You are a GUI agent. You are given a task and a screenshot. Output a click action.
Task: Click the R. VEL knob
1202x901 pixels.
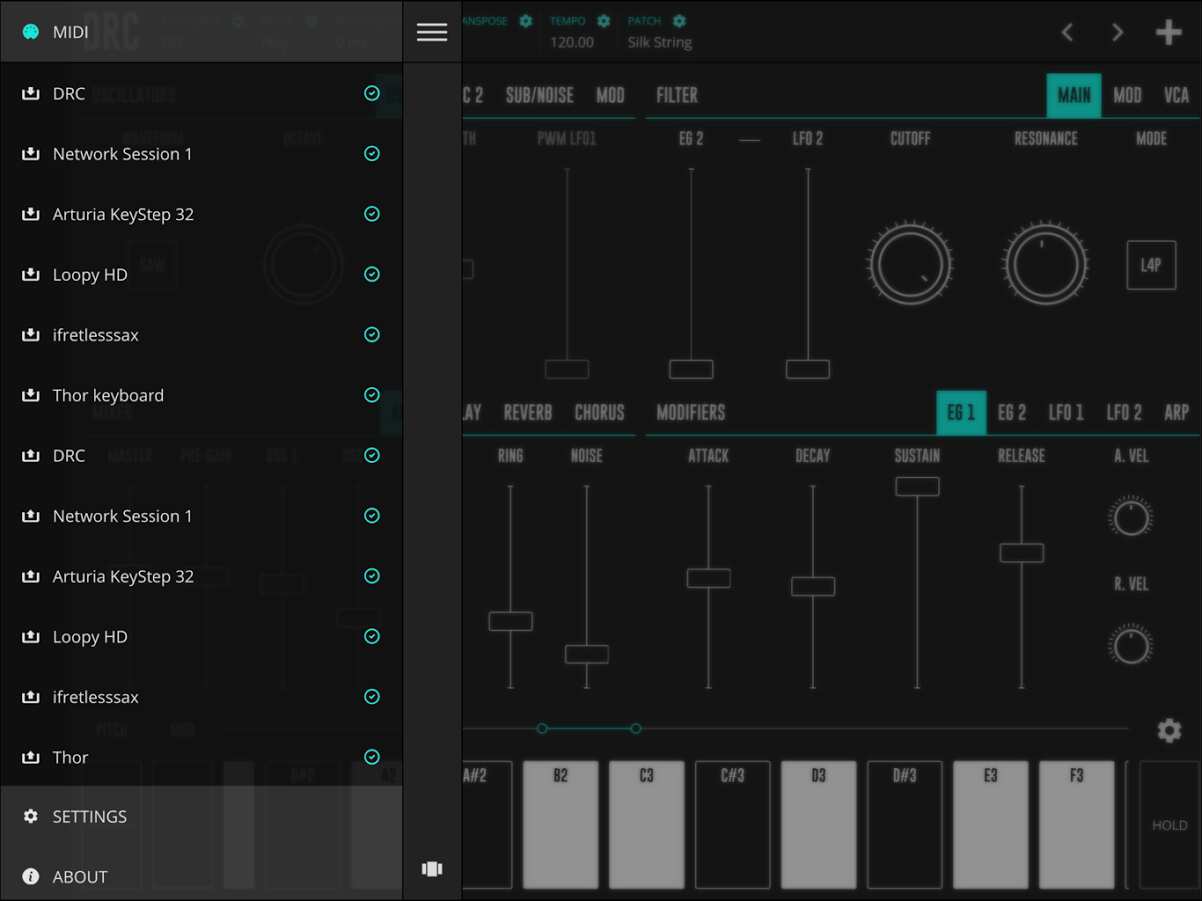point(1131,646)
